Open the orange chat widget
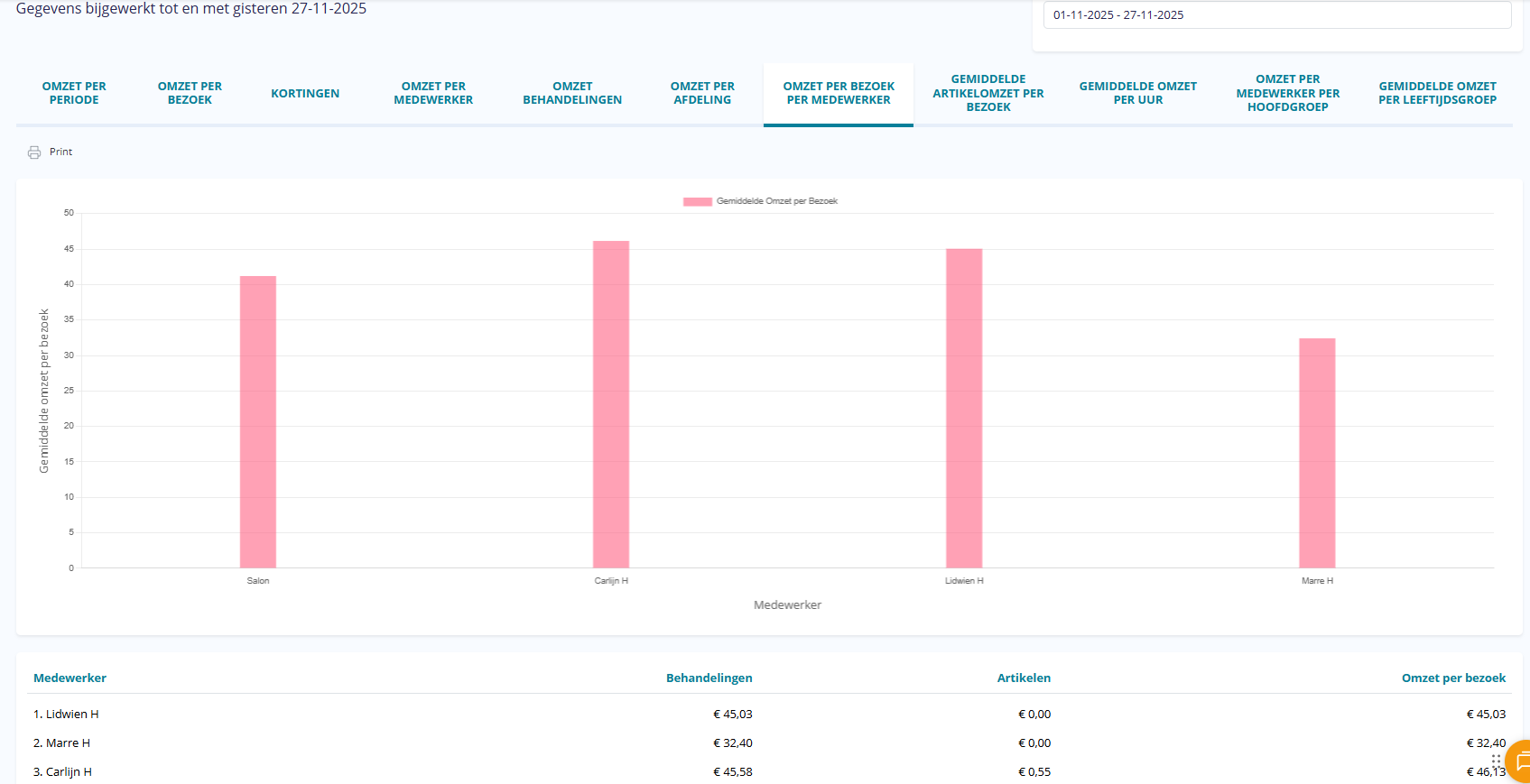 click(1519, 762)
